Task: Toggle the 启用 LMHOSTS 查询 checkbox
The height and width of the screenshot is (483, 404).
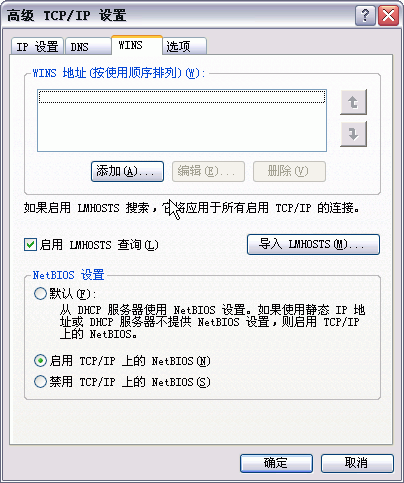Action: (x=30, y=245)
